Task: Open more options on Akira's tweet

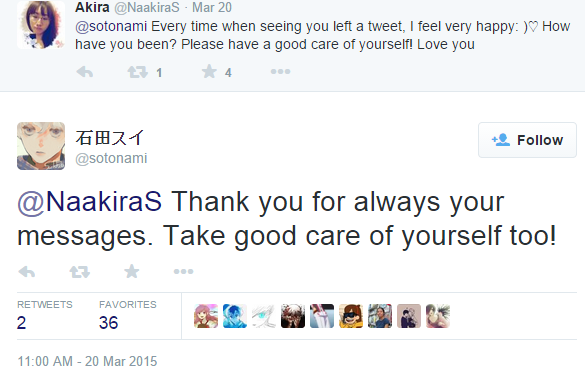Action: point(281,72)
